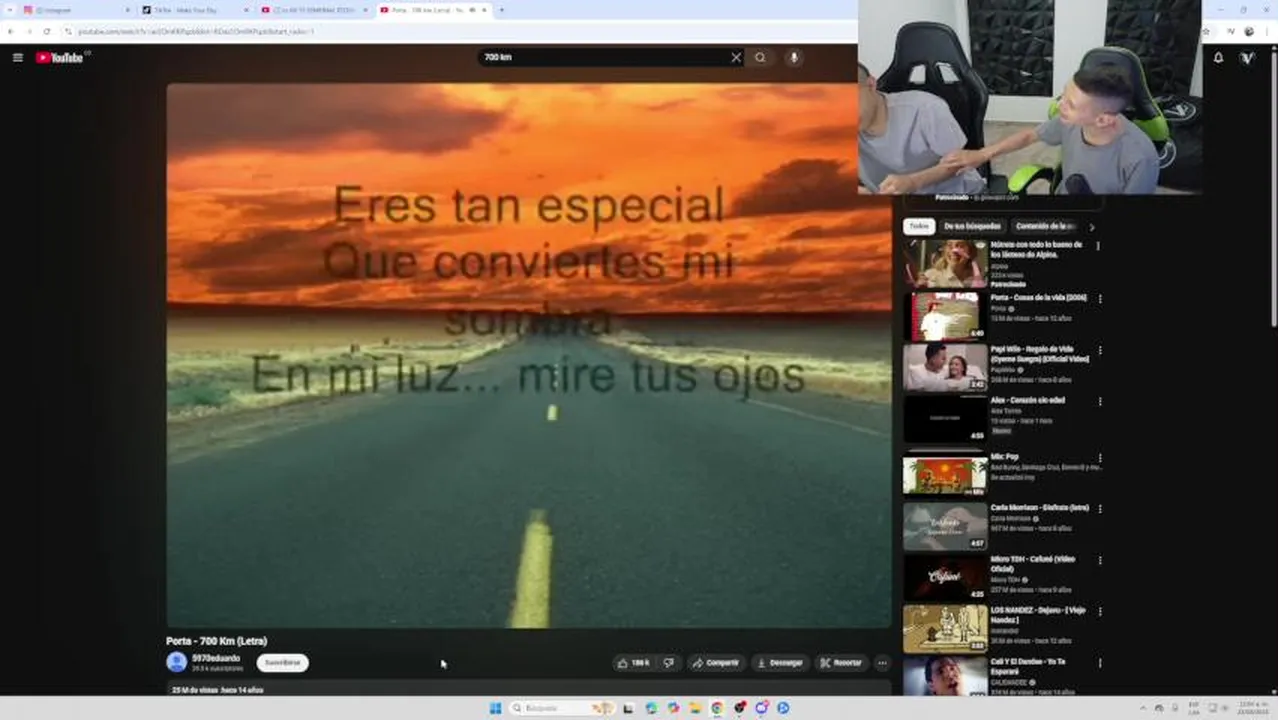Image resolution: width=1278 pixels, height=720 pixels.
Task: Switch to the third browser tab with YouTube icon
Action: coord(311,10)
